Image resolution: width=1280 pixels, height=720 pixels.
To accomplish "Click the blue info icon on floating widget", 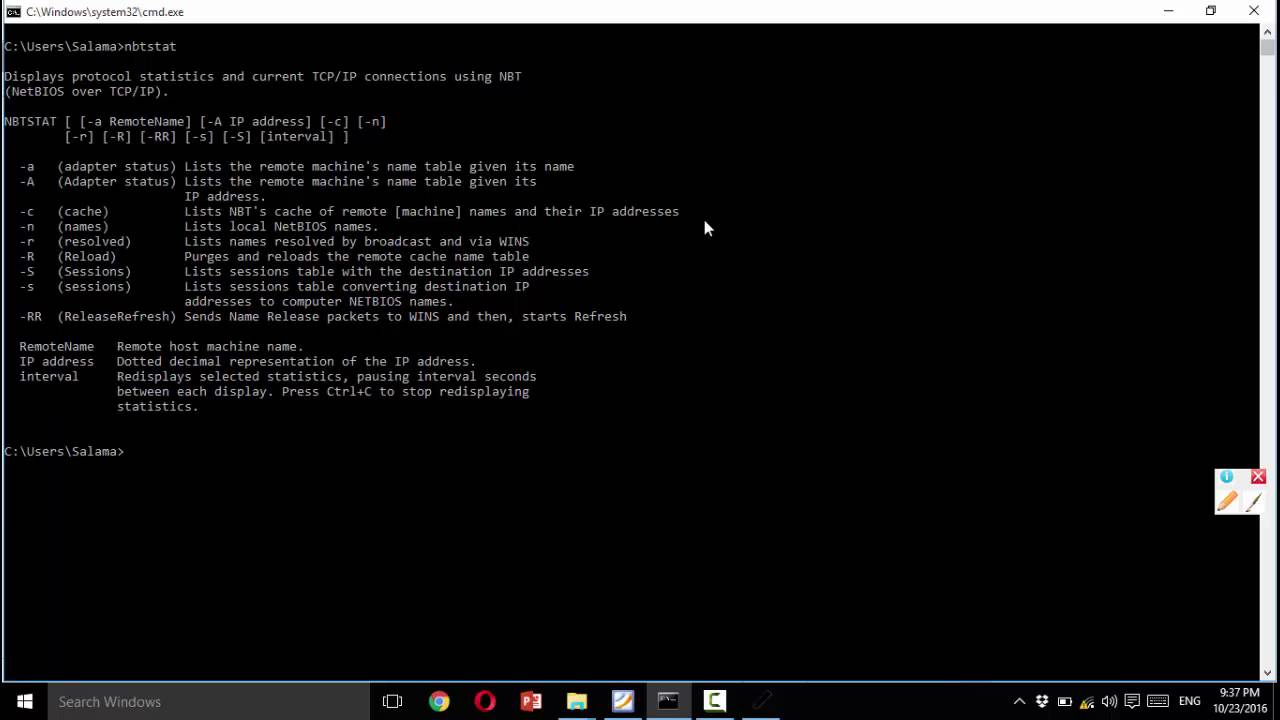I will click(x=1227, y=477).
